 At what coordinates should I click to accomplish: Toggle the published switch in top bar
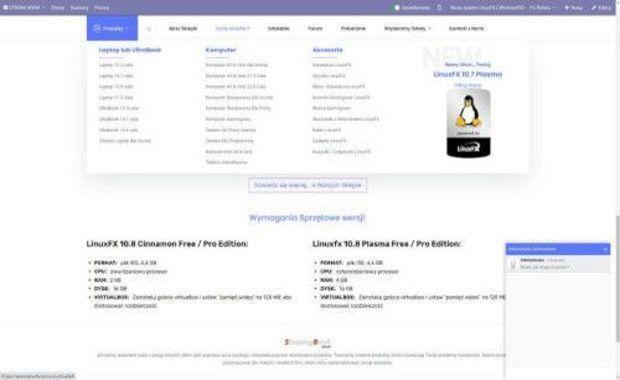pos(395,8)
